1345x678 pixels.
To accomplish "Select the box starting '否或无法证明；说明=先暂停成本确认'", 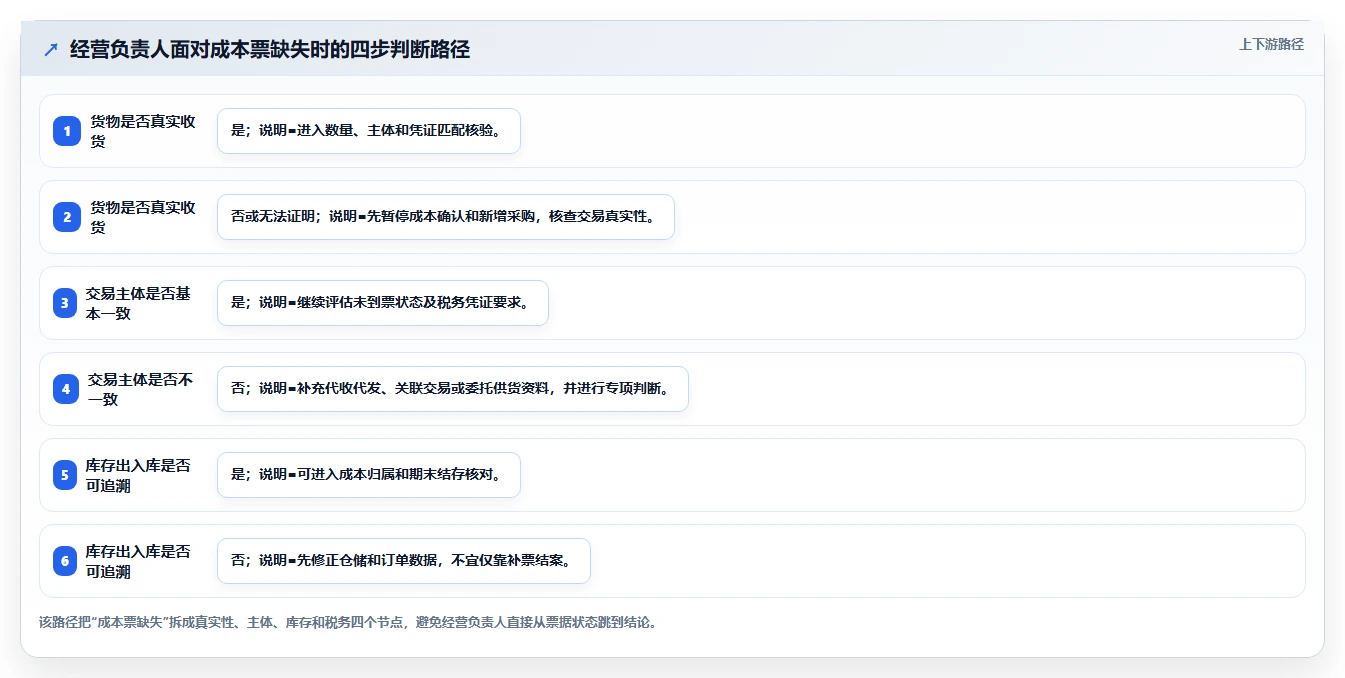I will [446, 217].
